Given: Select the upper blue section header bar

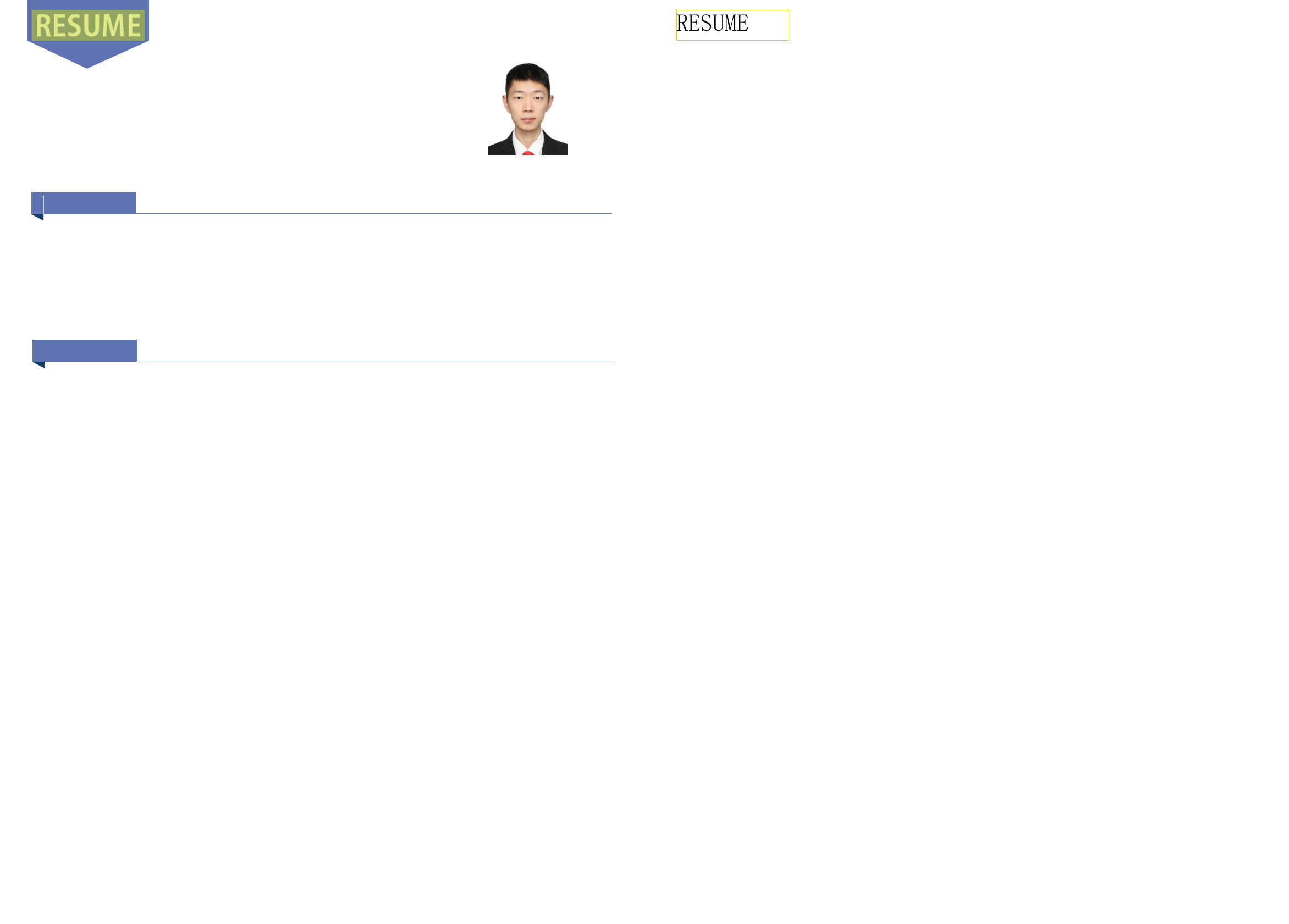Looking at the screenshot, I should 84,203.
